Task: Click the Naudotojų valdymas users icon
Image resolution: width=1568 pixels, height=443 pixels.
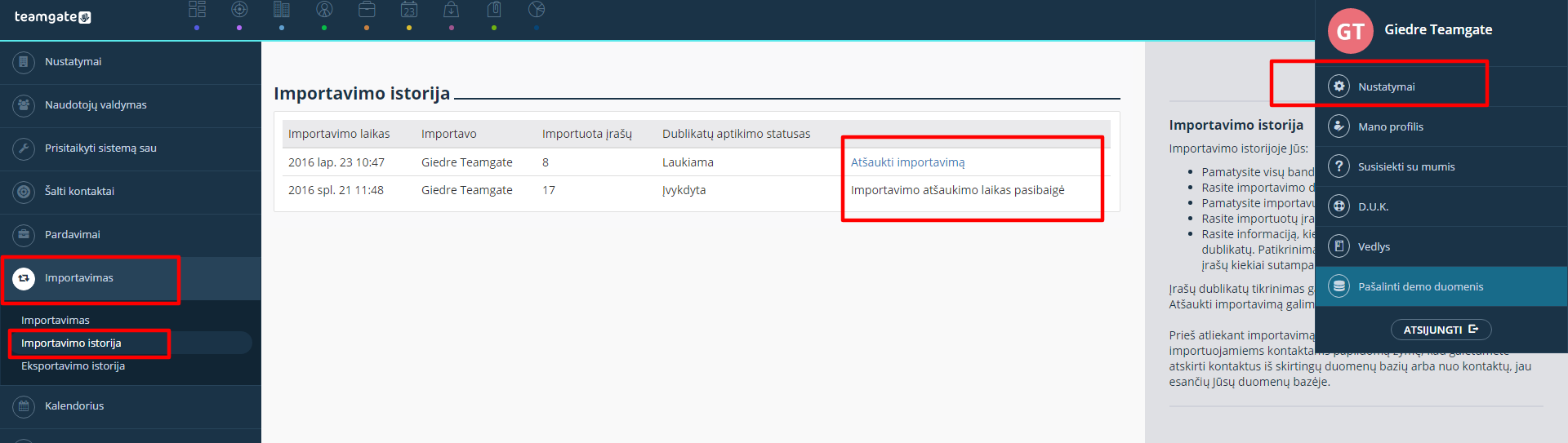Action: 24,105
